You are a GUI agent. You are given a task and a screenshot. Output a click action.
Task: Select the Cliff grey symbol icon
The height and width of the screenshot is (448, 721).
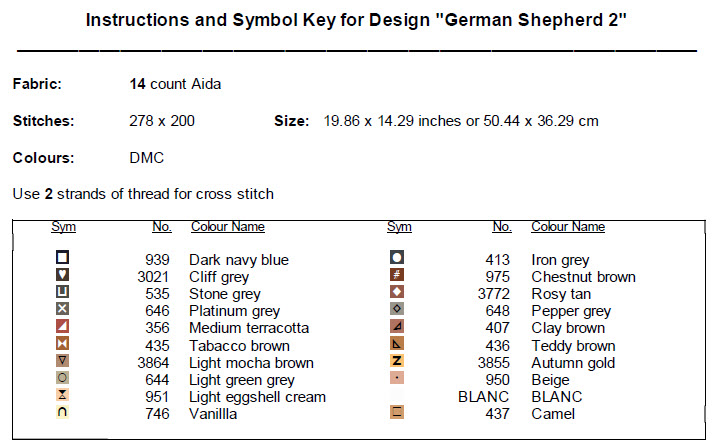click(x=63, y=275)
